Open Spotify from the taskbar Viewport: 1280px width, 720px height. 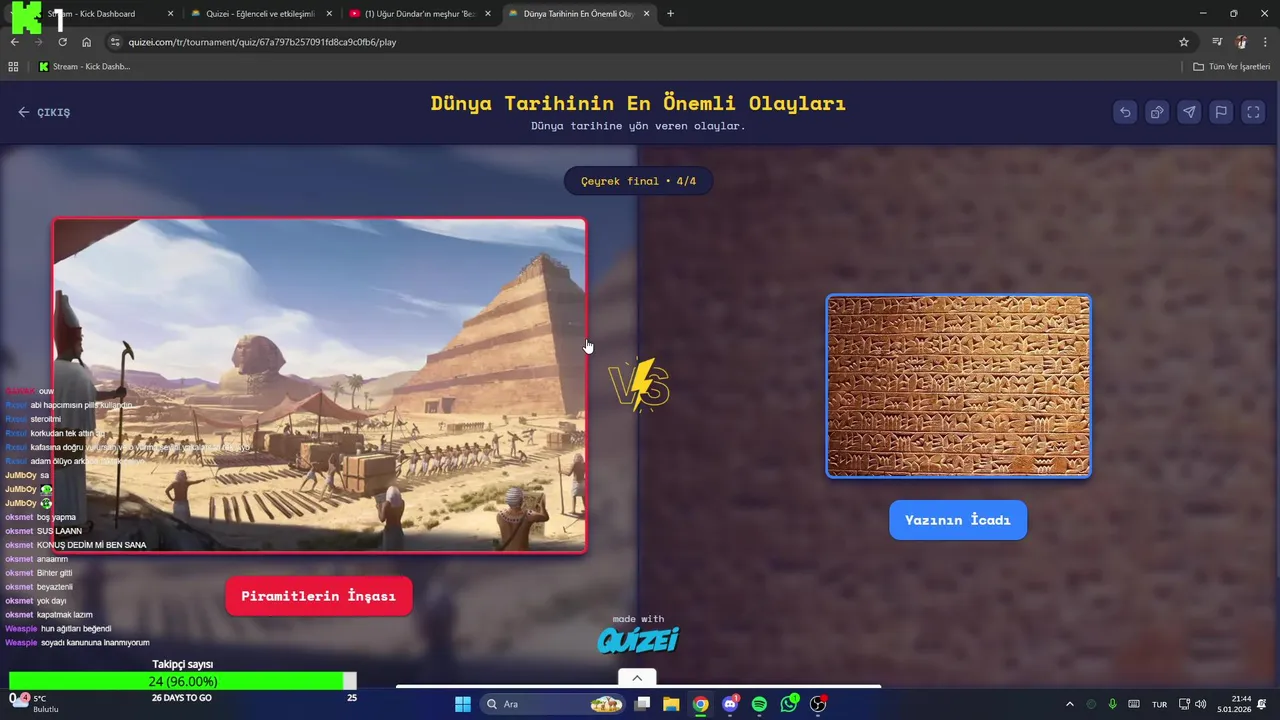tap(759, 704)
